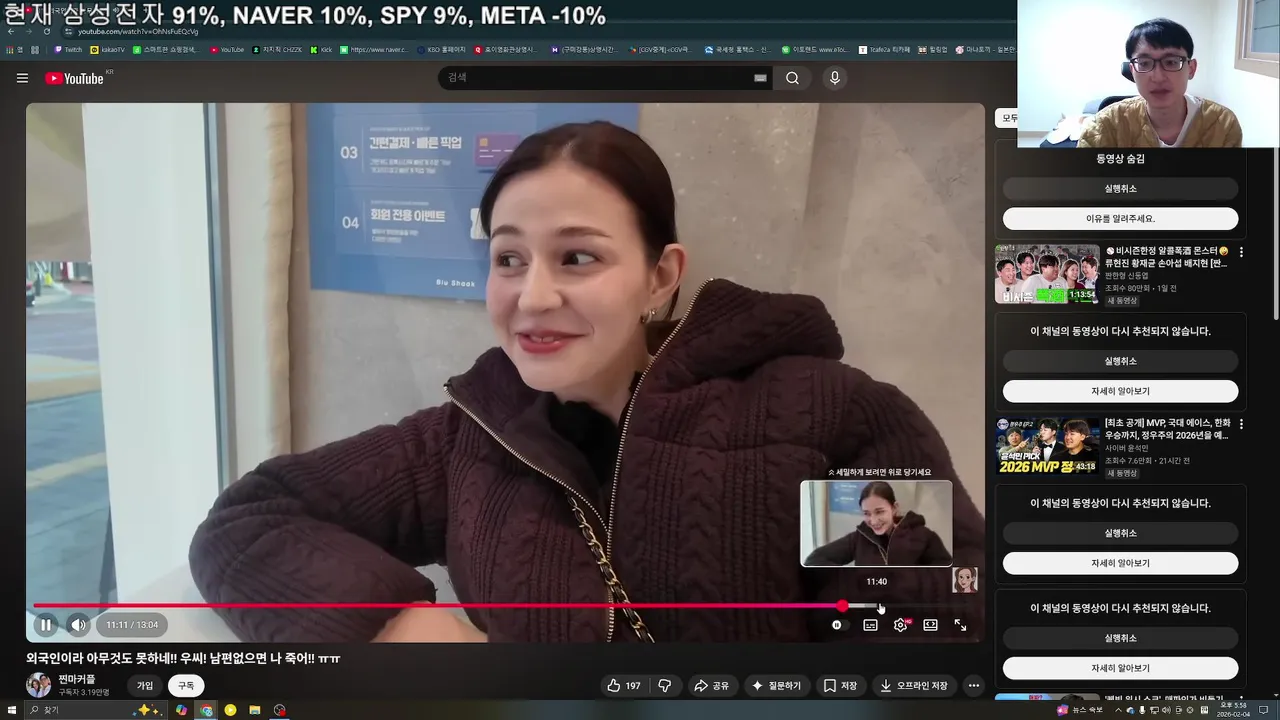Open 비시즌한정 알콜폭룡 몬스터 video thumbnail

tap(1046, 274)
